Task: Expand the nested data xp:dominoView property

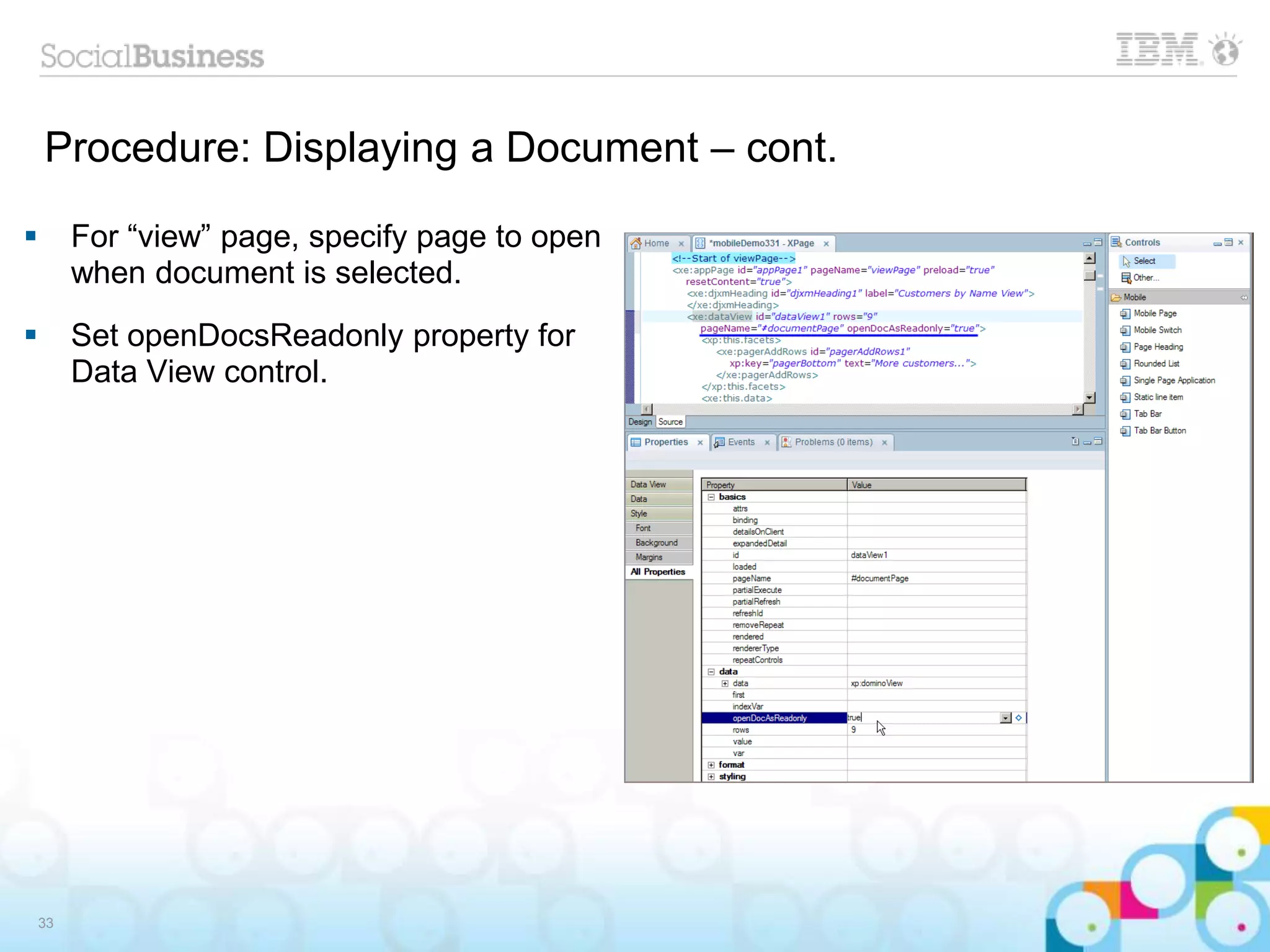Action: (x=725, y=684)
